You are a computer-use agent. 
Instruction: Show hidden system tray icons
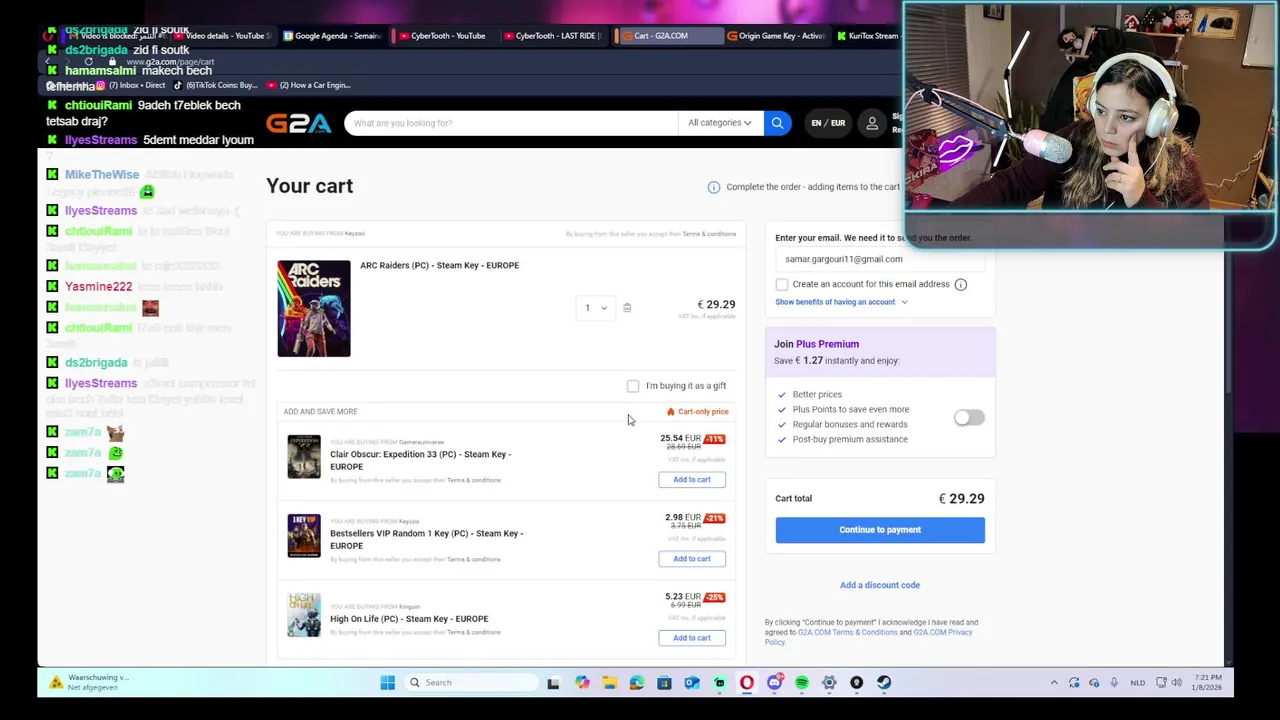click(x=1054, y=683)
